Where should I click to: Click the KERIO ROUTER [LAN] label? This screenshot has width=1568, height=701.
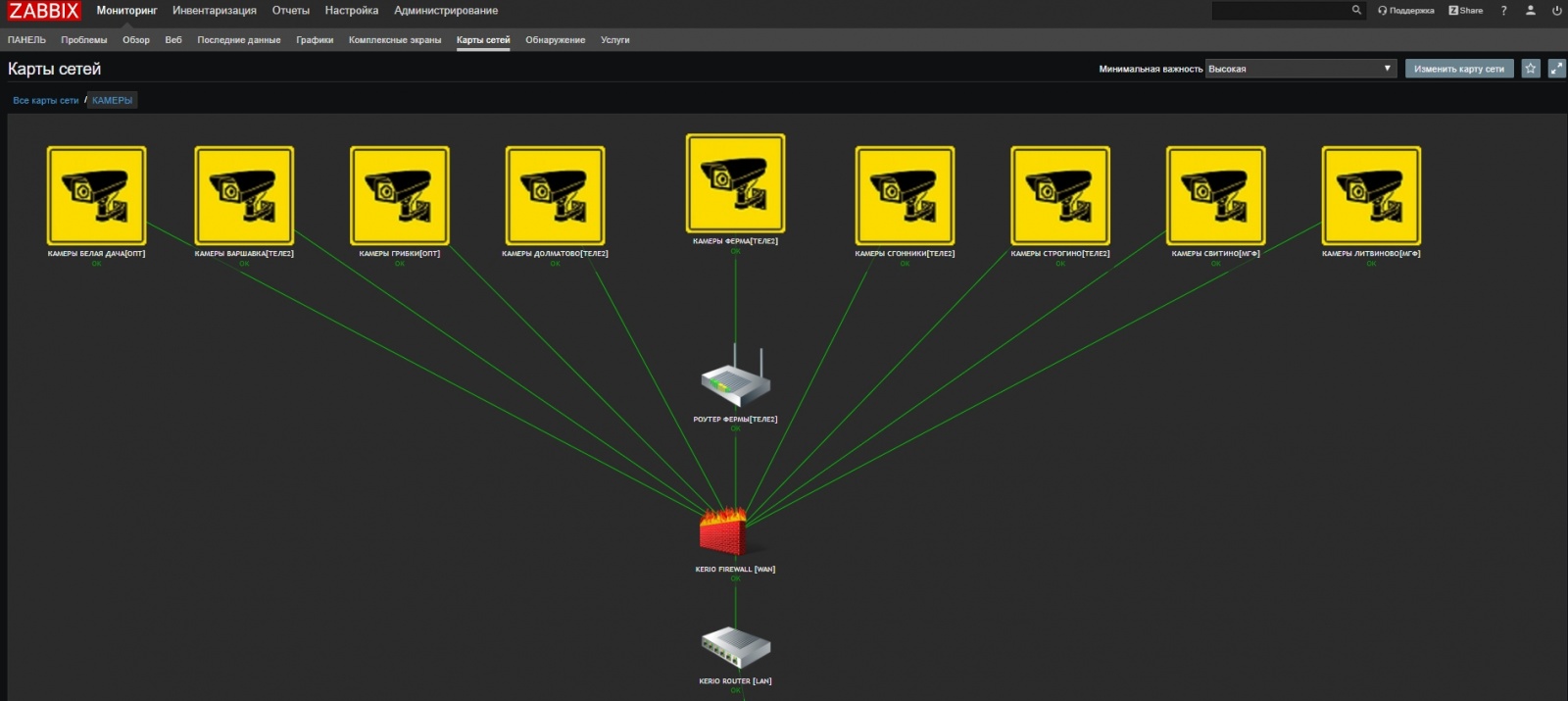(735, 680)
